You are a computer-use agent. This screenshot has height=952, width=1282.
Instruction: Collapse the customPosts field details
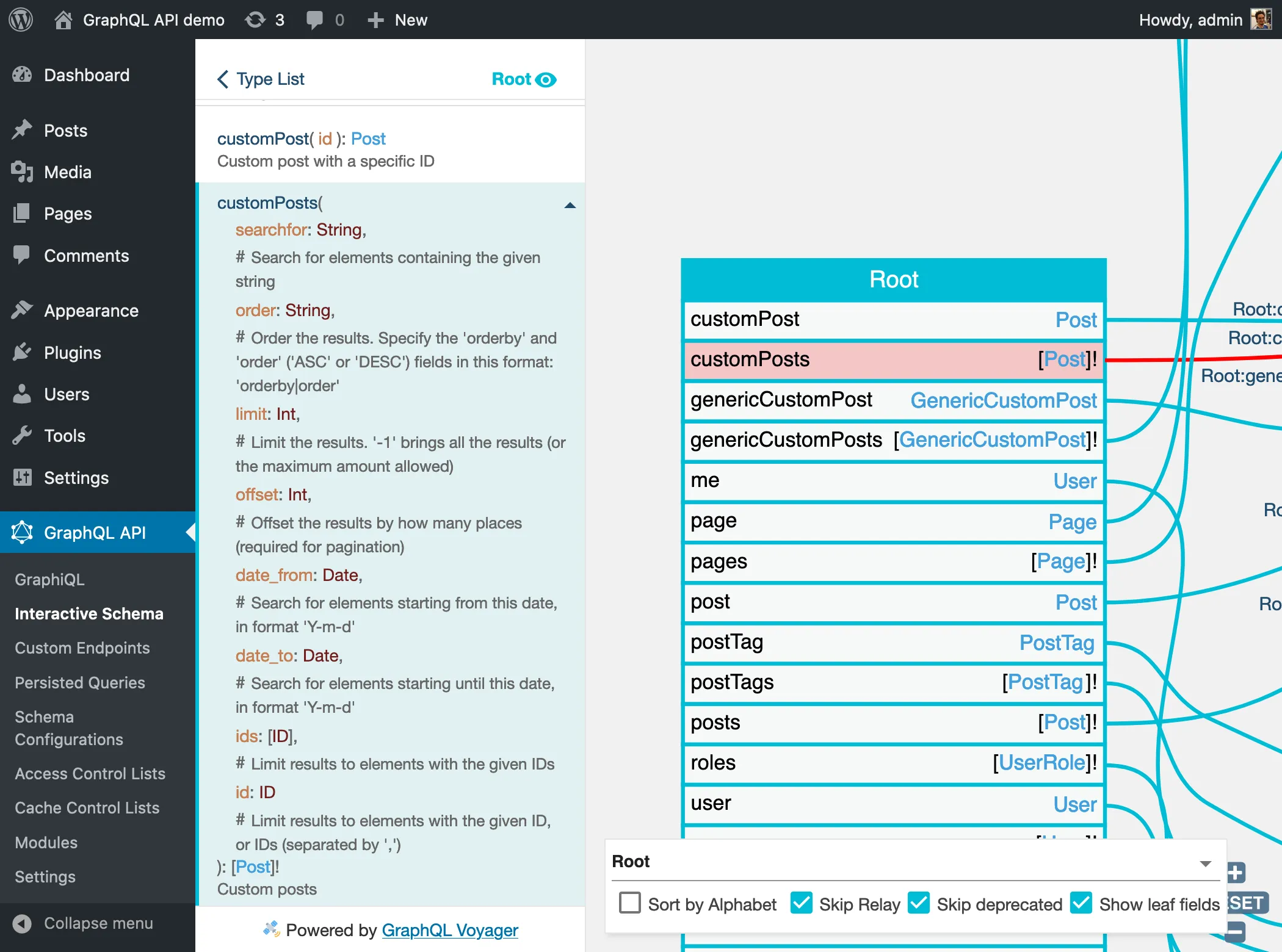click(x=570, y=206)
